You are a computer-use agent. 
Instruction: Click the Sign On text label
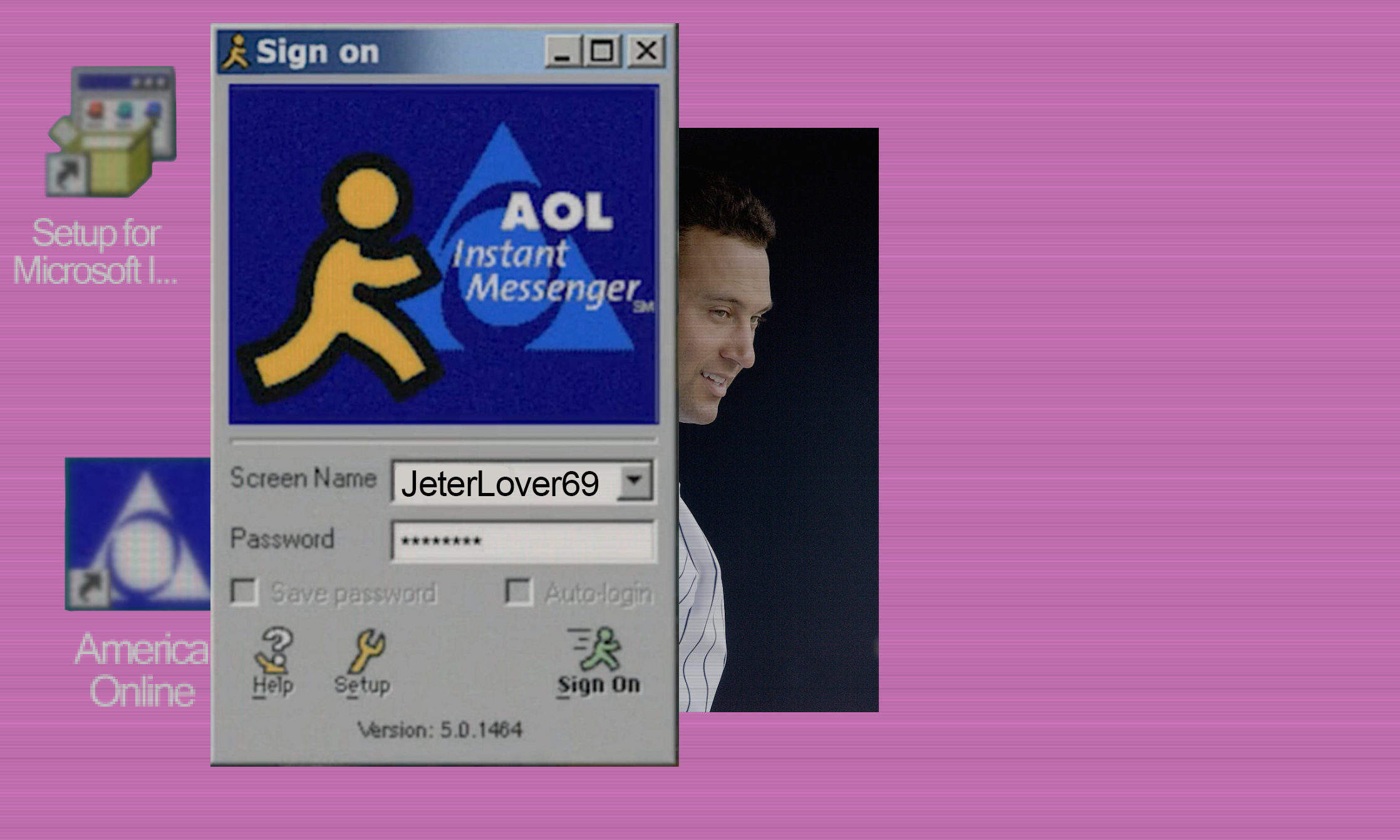(599, 685)
